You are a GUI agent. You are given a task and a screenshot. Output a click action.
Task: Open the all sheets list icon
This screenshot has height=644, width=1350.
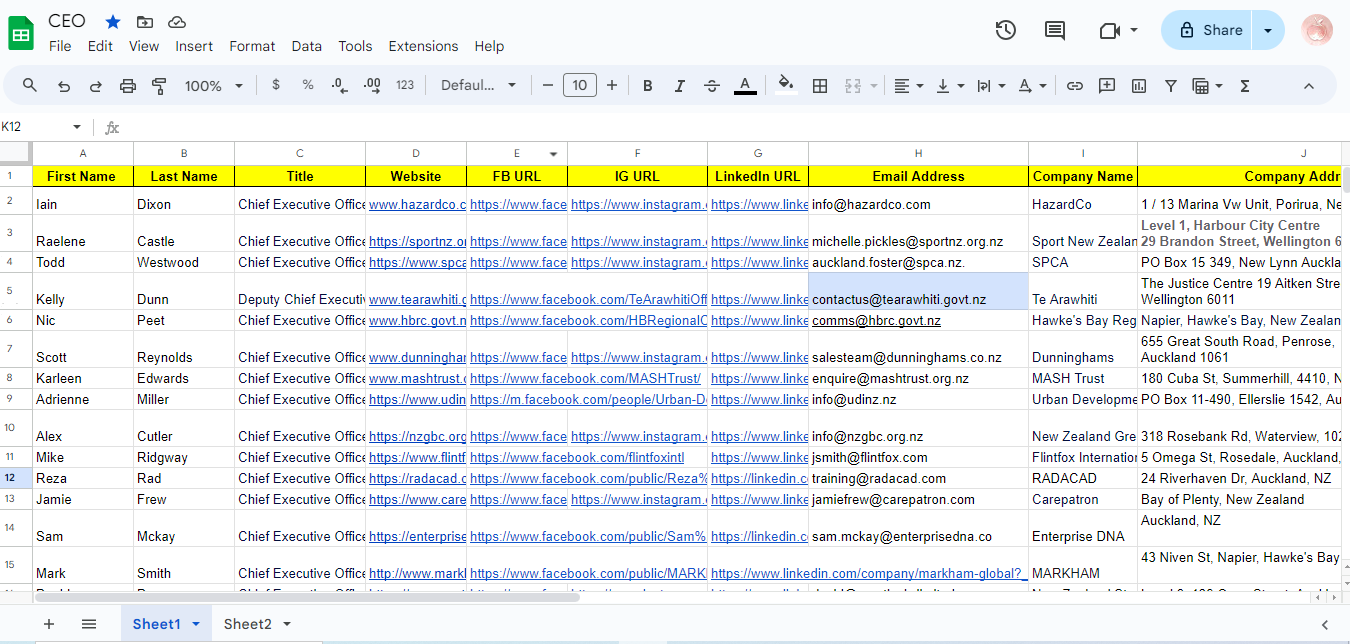[89, 624]
